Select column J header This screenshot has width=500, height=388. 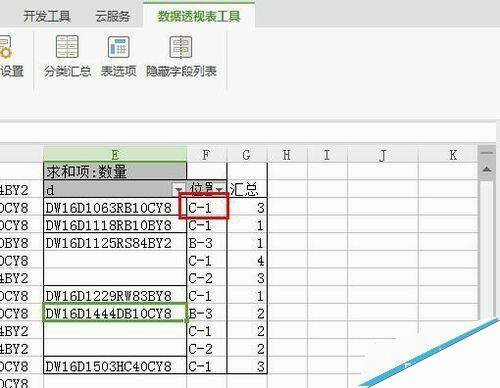pos(382,155)
